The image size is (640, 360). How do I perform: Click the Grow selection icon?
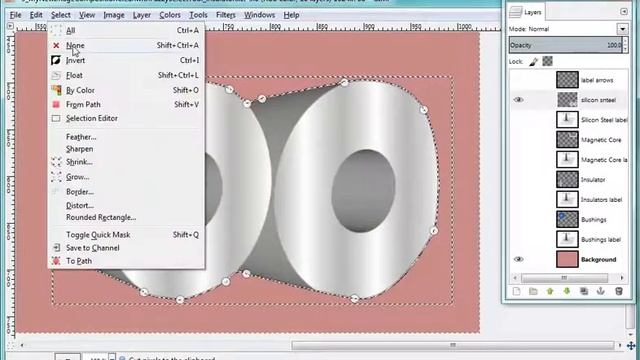[x=56, y=177]
